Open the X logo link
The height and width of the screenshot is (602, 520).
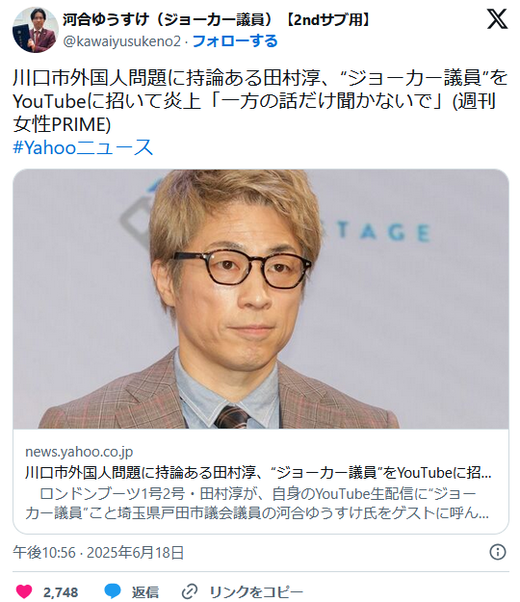pyautogui.click(x=497, y=19)
